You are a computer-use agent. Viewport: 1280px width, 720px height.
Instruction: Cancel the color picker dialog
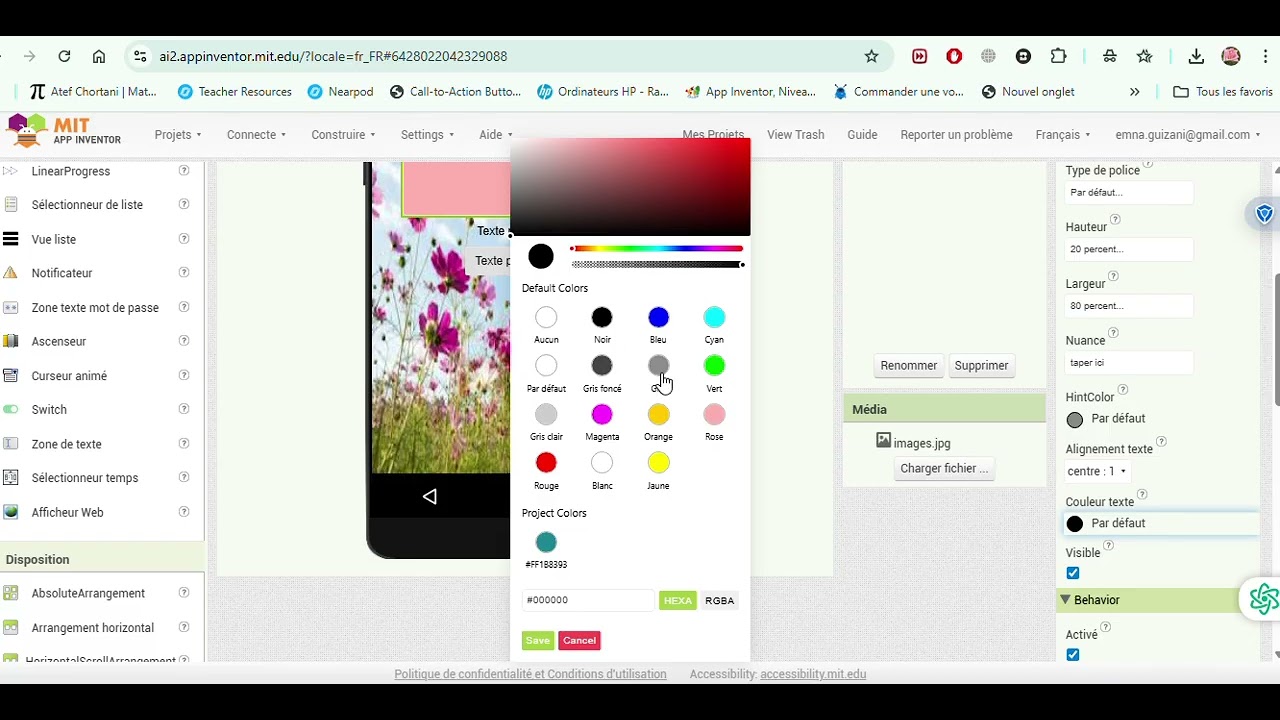(x=579, y=640)
